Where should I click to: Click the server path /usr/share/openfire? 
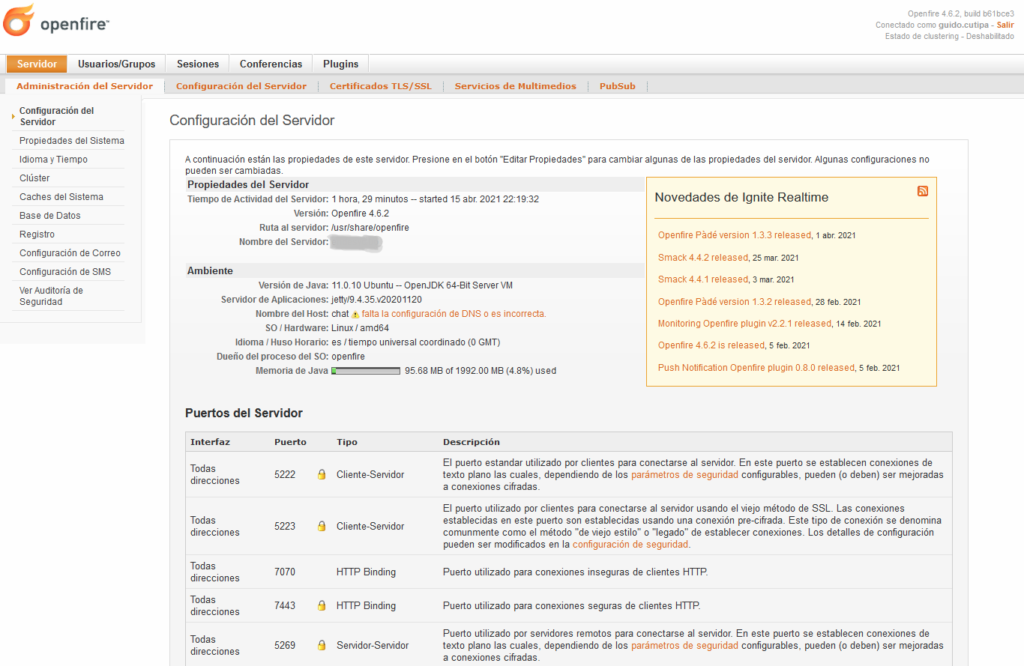pos(370,228)
